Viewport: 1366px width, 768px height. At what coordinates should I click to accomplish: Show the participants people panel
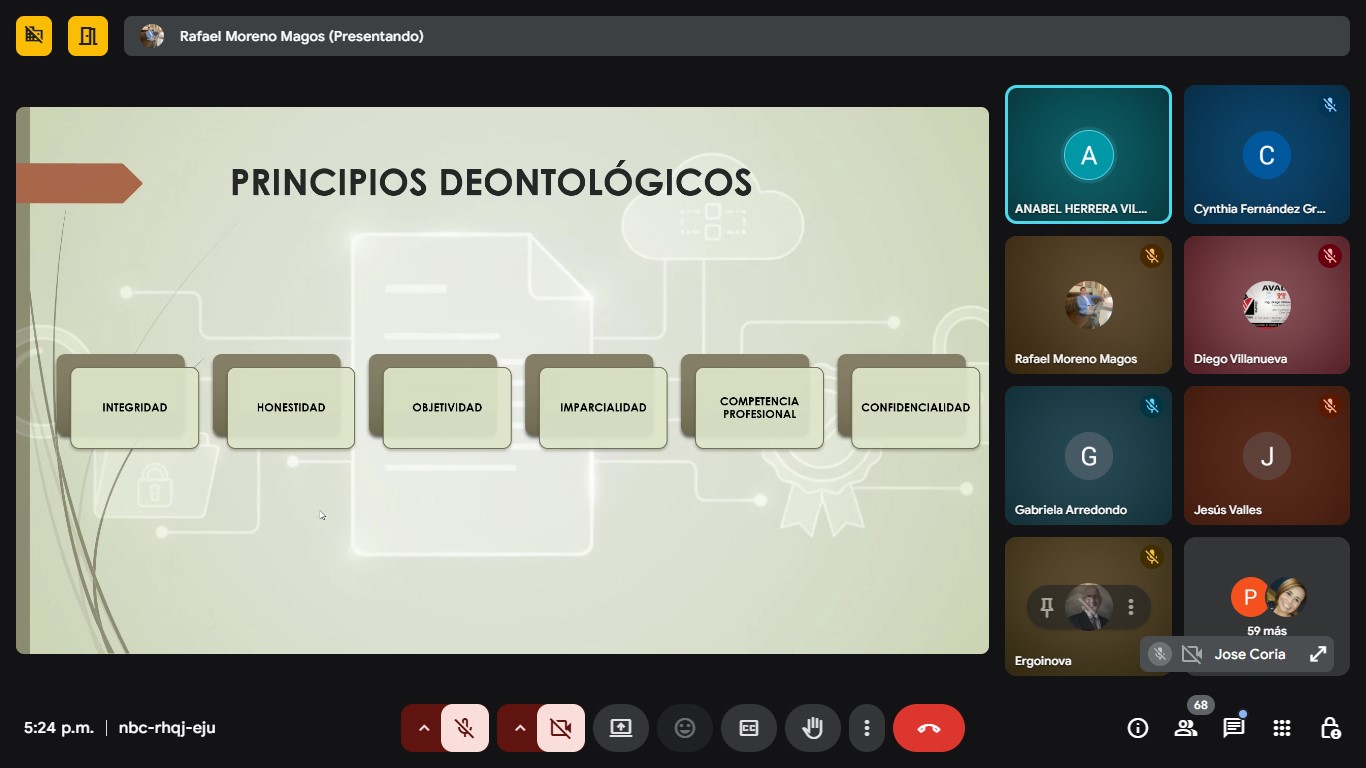pyautogui.click(x=1186, y=728)
